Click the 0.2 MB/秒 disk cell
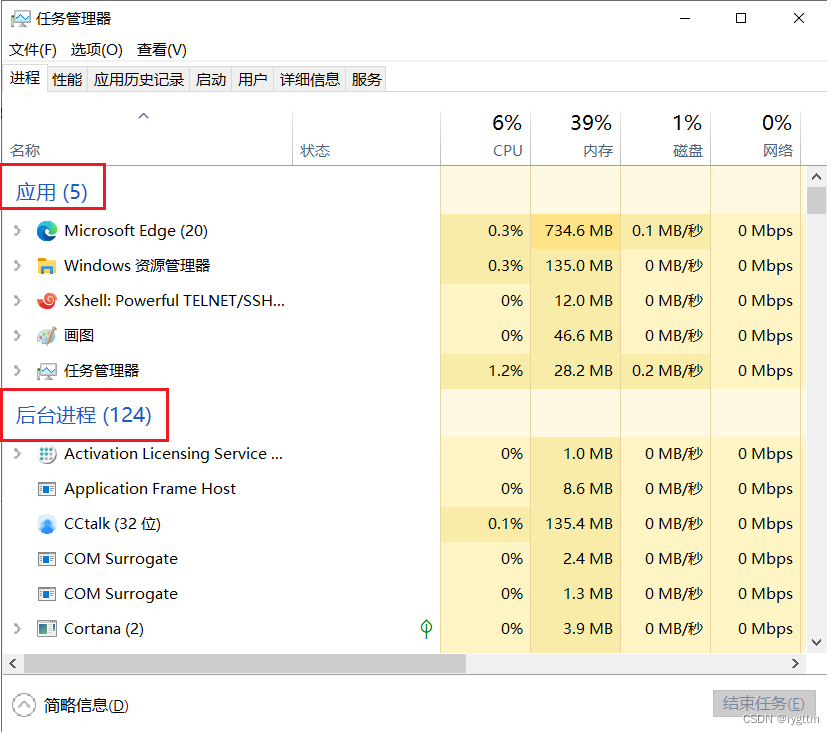Image resolution: width=835 pixels, height=735 pixels. click(666, 371)
